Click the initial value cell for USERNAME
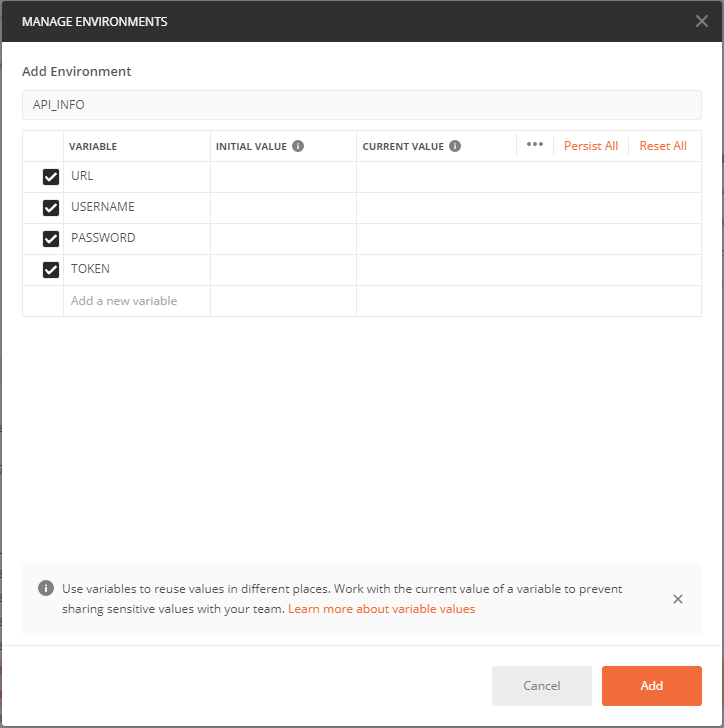724x728 pixels. coord(283,208)
